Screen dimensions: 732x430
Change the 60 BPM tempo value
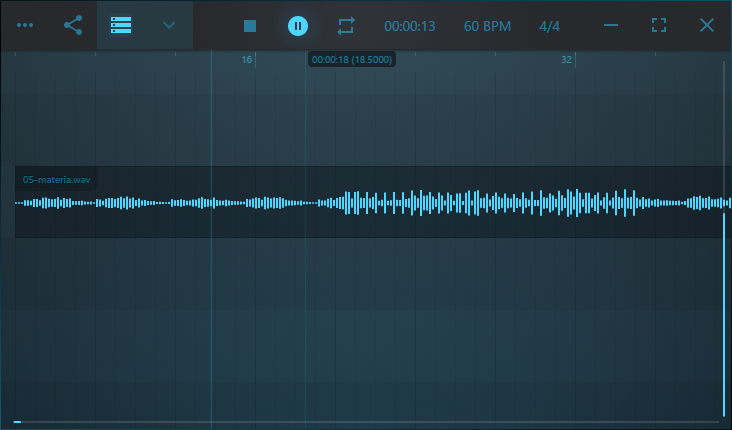(x=487, y=26)
